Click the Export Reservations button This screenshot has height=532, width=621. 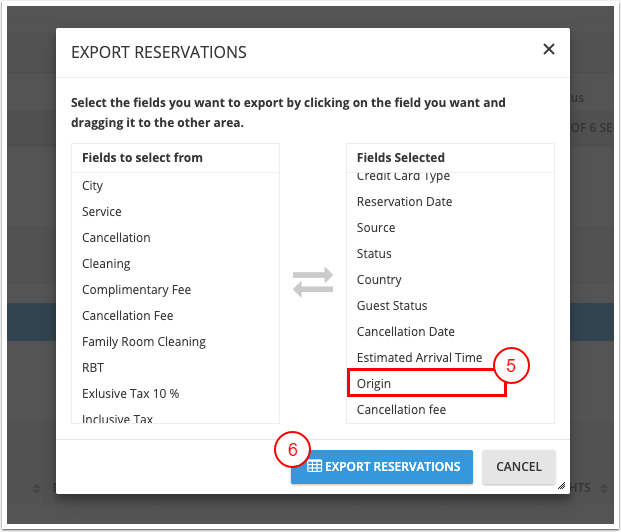382,466
